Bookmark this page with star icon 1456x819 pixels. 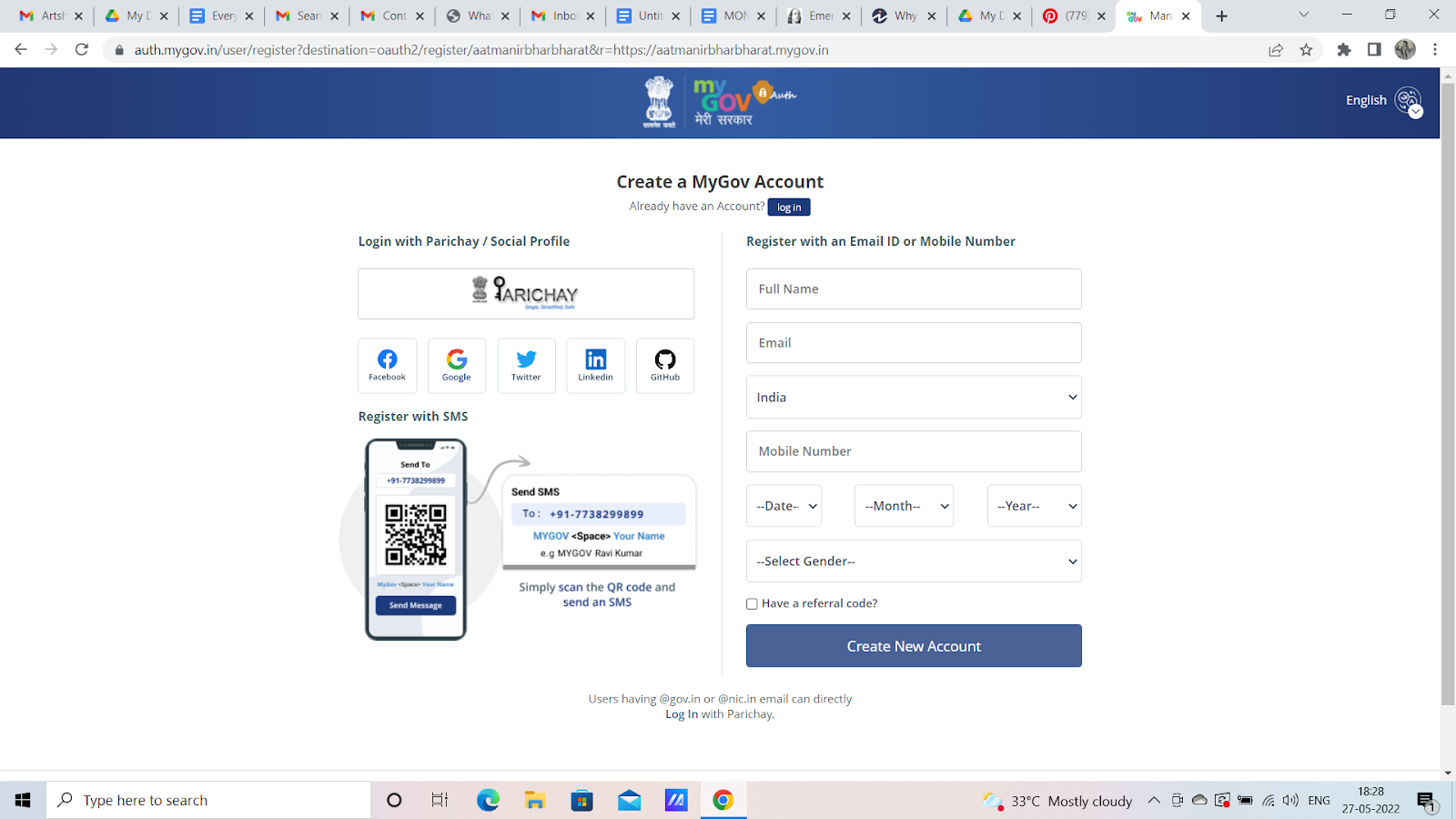click(1307, 50)
